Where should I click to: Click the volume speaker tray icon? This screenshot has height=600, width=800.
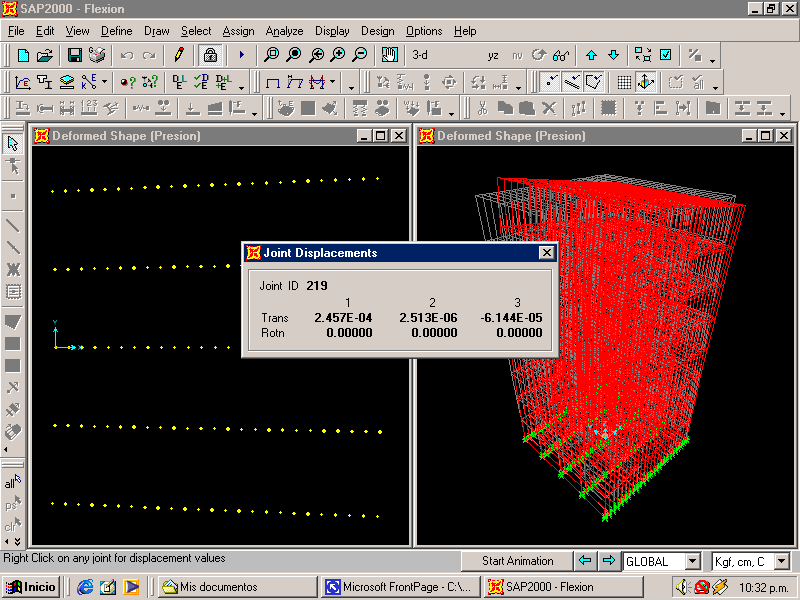pos(683,587)
